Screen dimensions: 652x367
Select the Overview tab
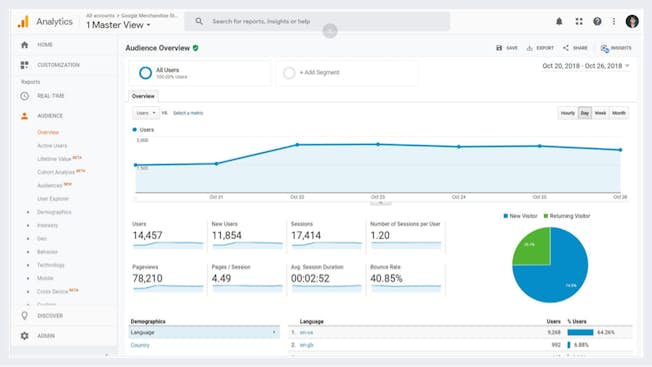(x=143, y=96)
